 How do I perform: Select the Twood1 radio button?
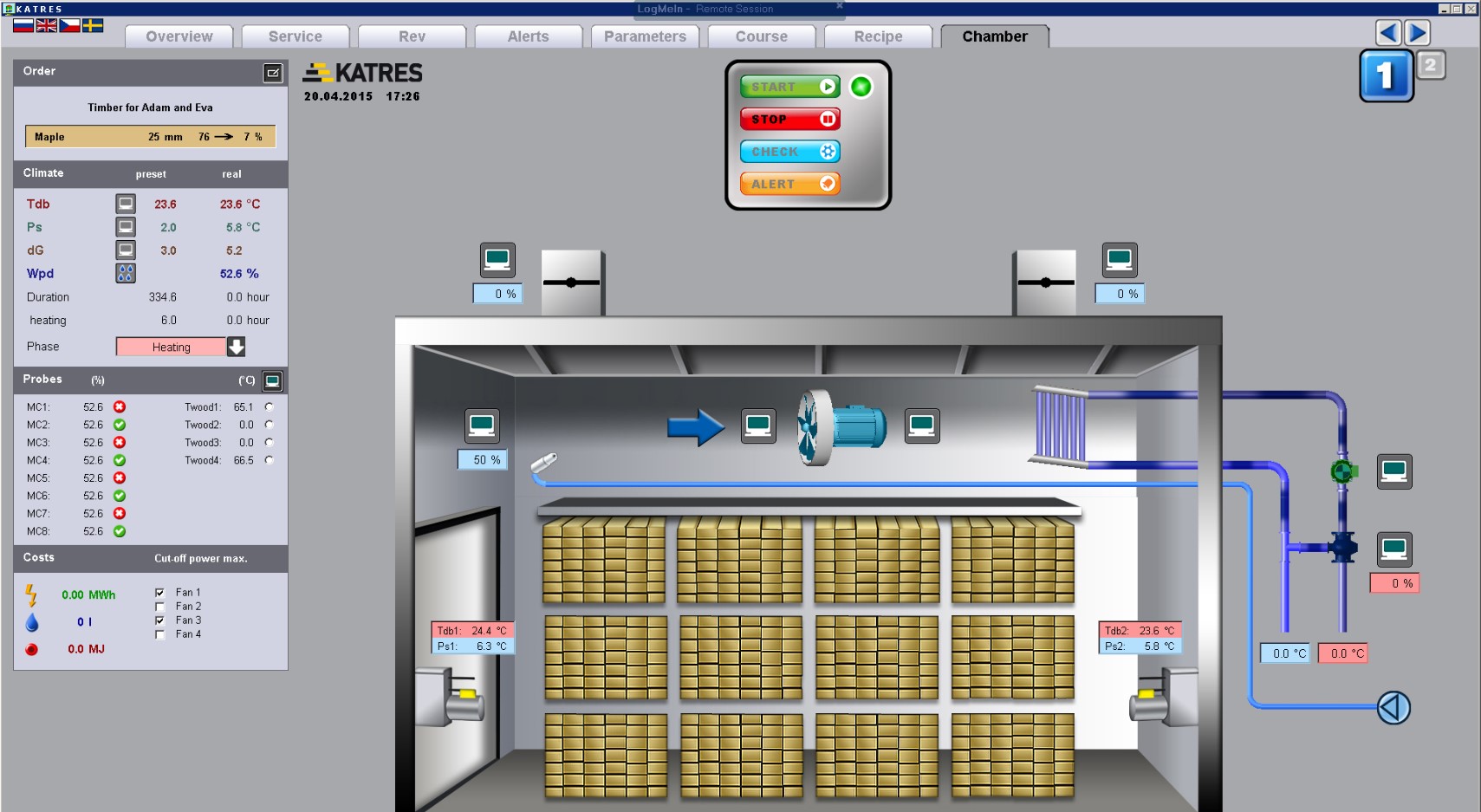tap(269, 406)
